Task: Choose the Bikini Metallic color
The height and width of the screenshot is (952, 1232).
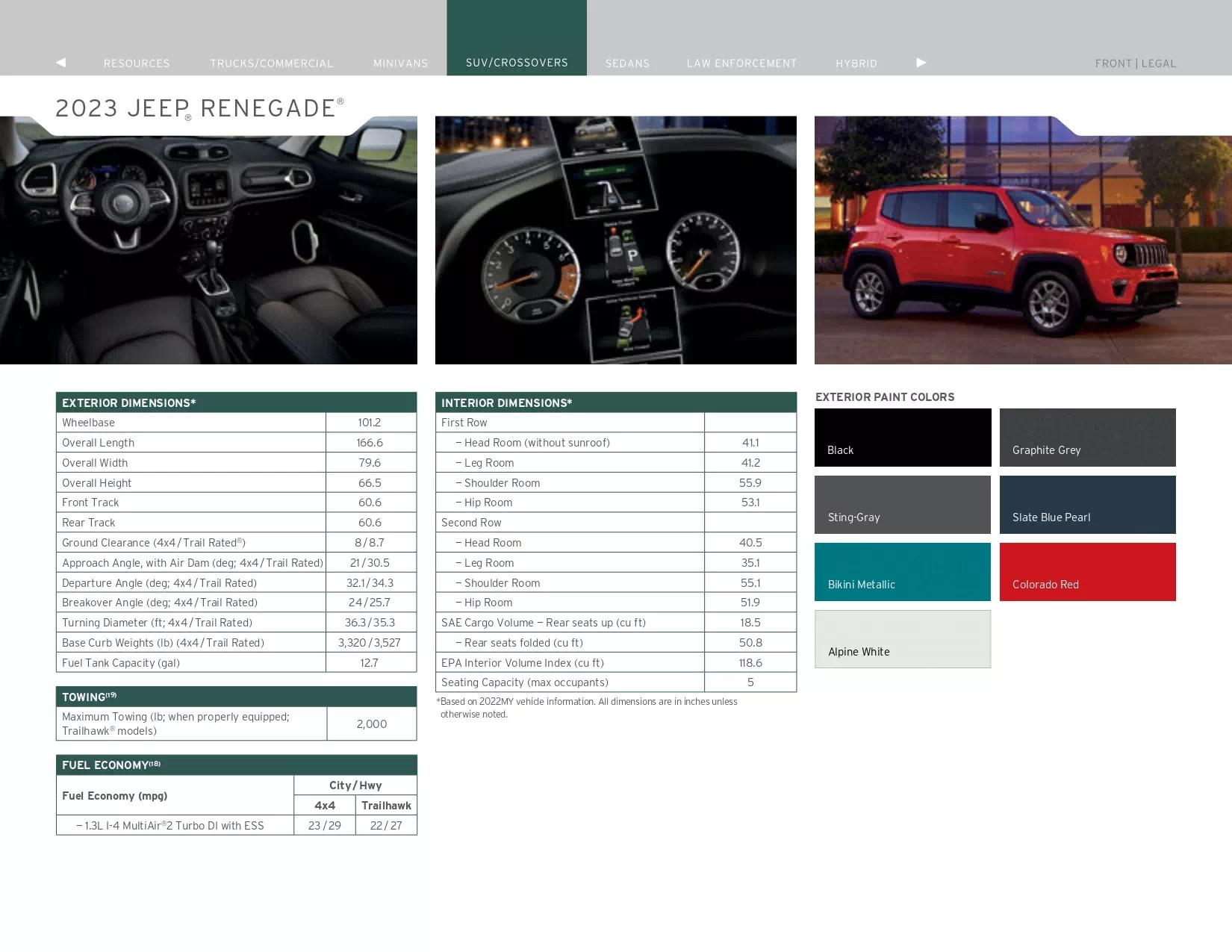Action: click(x=902, y=572)
